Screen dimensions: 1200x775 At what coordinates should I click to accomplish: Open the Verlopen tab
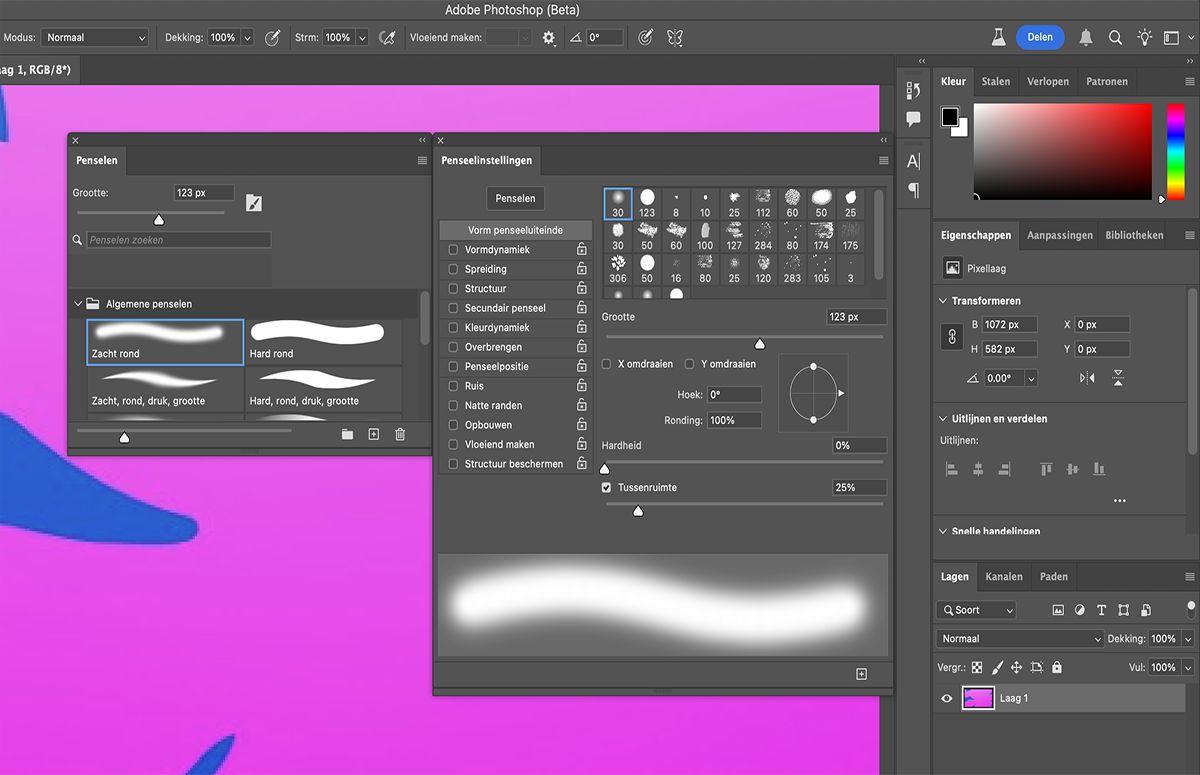(1048, 82)
